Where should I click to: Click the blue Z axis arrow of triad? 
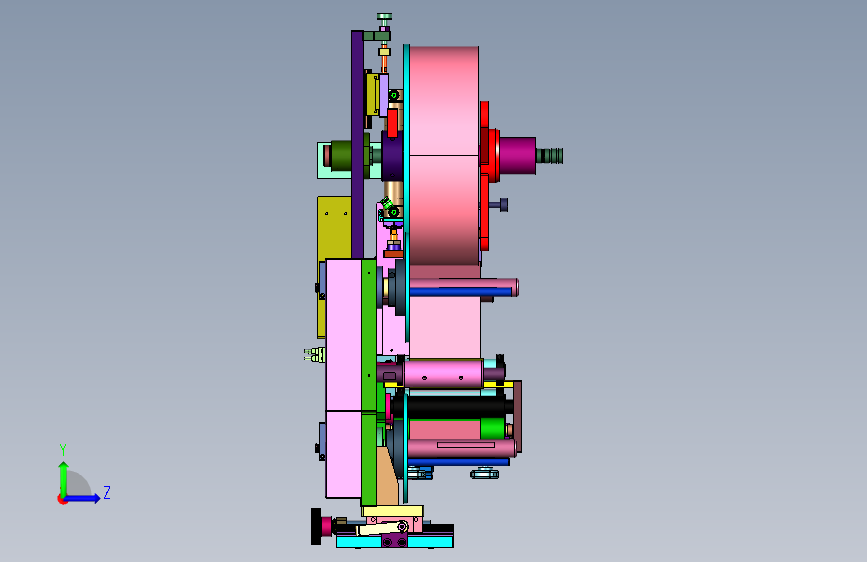pos(83,498)
